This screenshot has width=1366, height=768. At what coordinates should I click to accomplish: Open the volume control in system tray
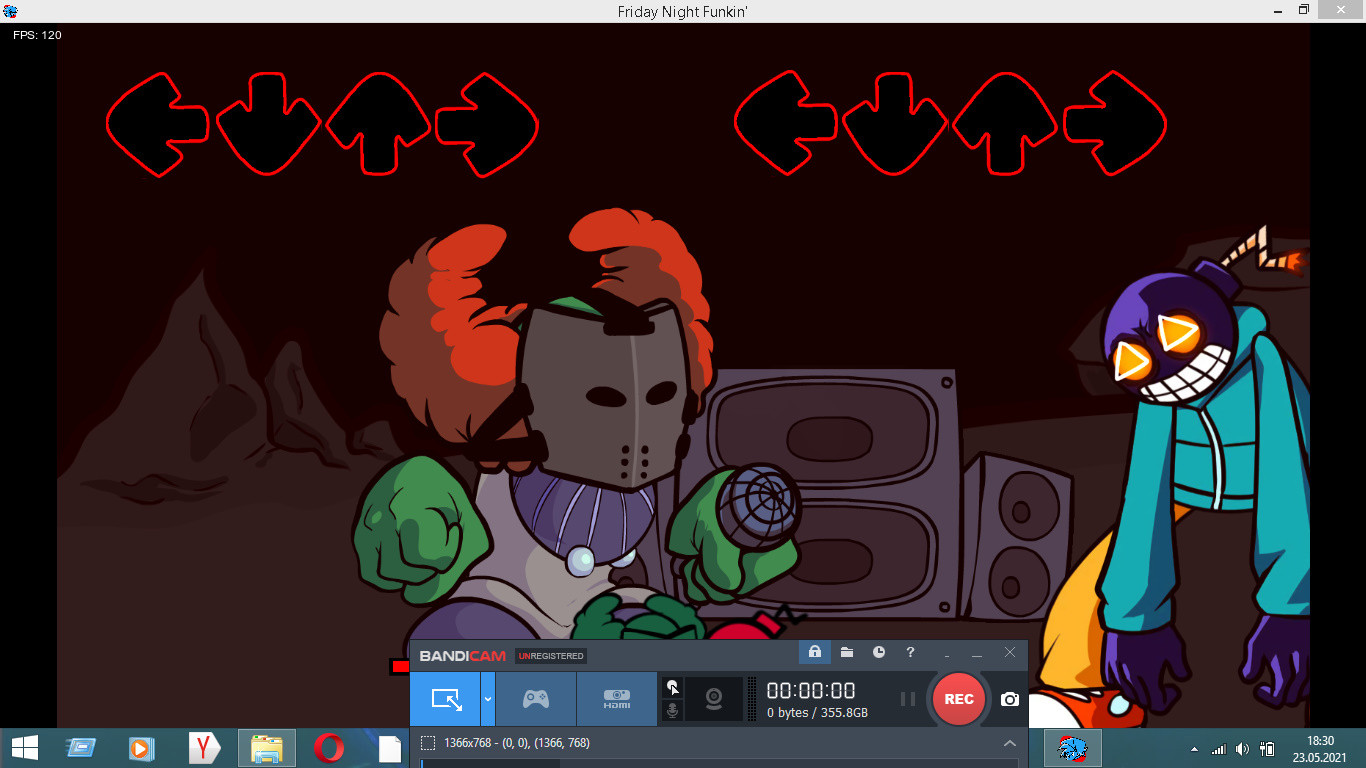[1242, 748]
